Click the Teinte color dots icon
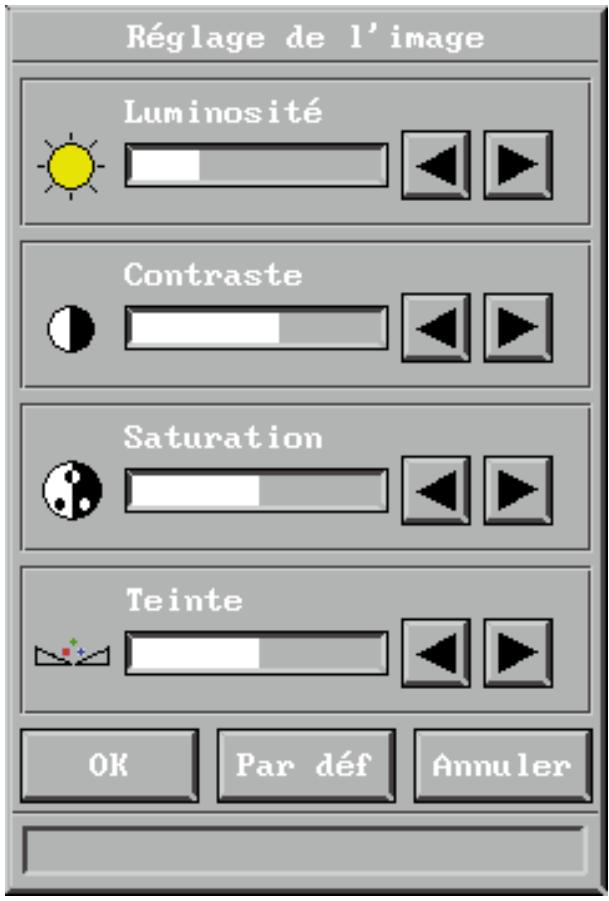This screenshot has height=901, width=609. 72,652
